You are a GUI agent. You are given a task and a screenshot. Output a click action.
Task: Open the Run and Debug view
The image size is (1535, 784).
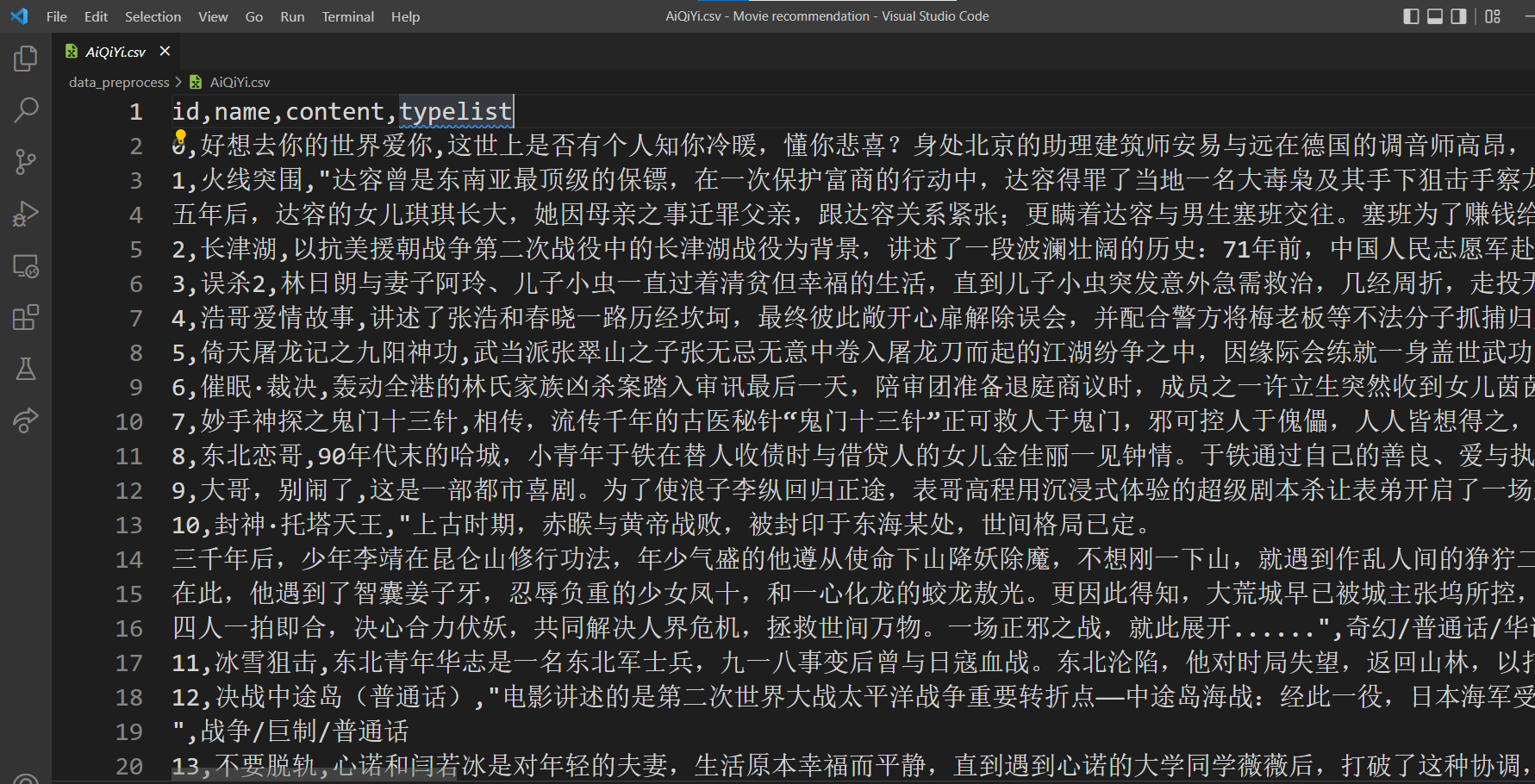[x=26, y=214]
